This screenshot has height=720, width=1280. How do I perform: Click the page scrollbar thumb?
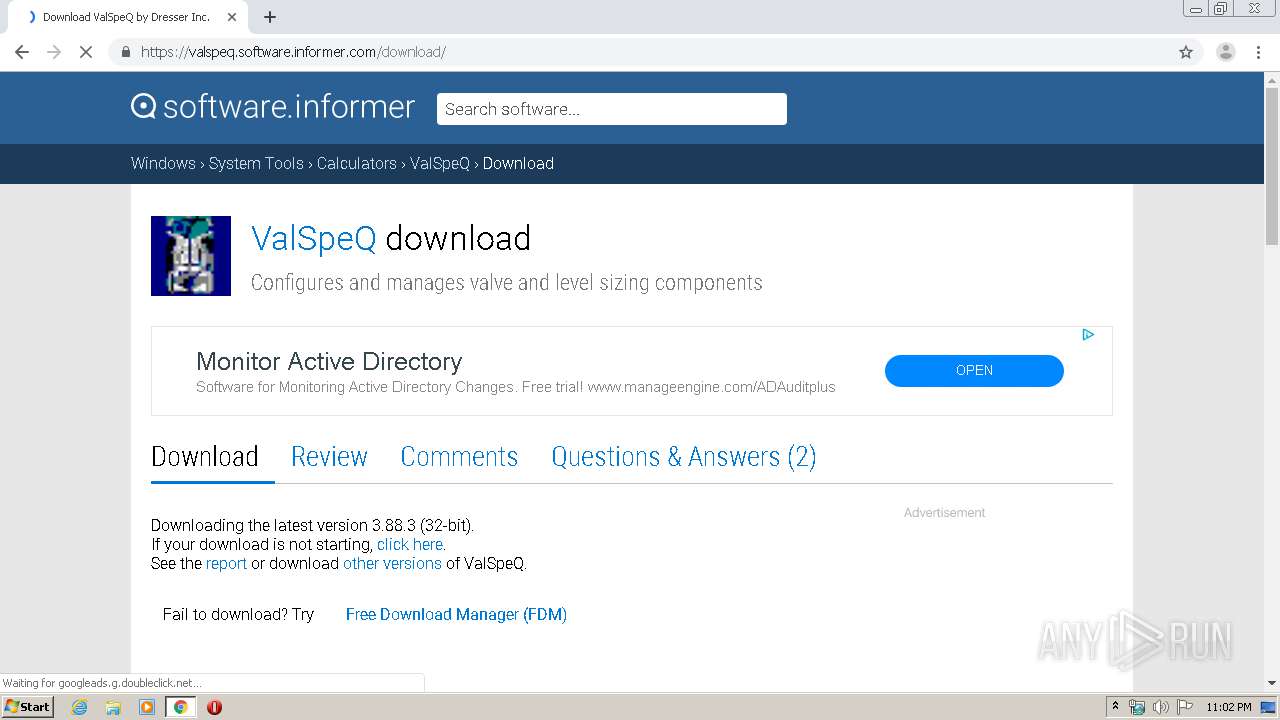point(1272,165)
